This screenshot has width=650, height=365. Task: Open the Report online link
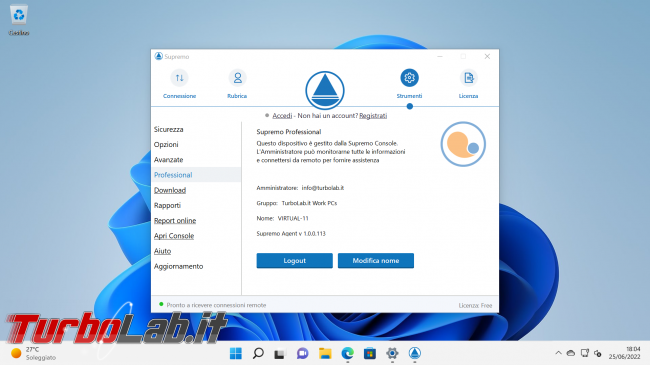tap(175, 221)
